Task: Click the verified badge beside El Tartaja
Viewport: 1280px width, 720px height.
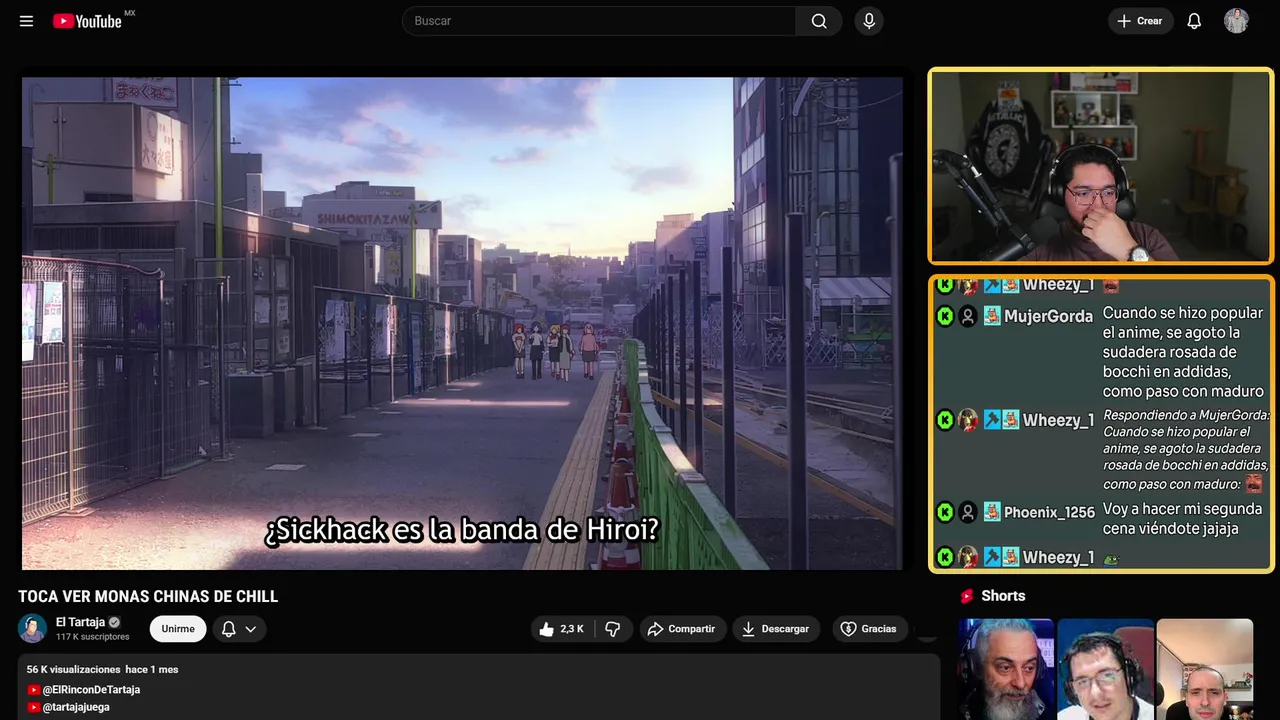Action: pyautogui.click(x=114, y=622)
